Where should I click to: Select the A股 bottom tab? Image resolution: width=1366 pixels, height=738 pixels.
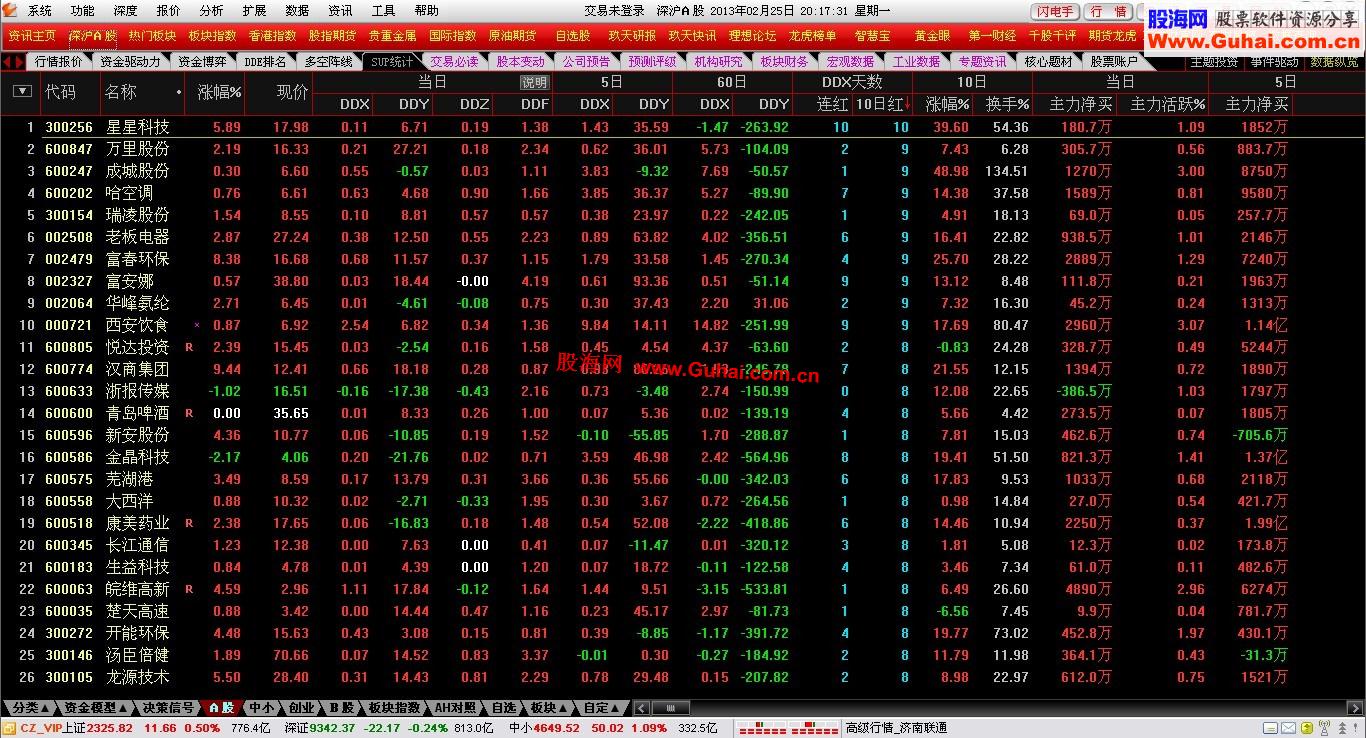(222, 708)
